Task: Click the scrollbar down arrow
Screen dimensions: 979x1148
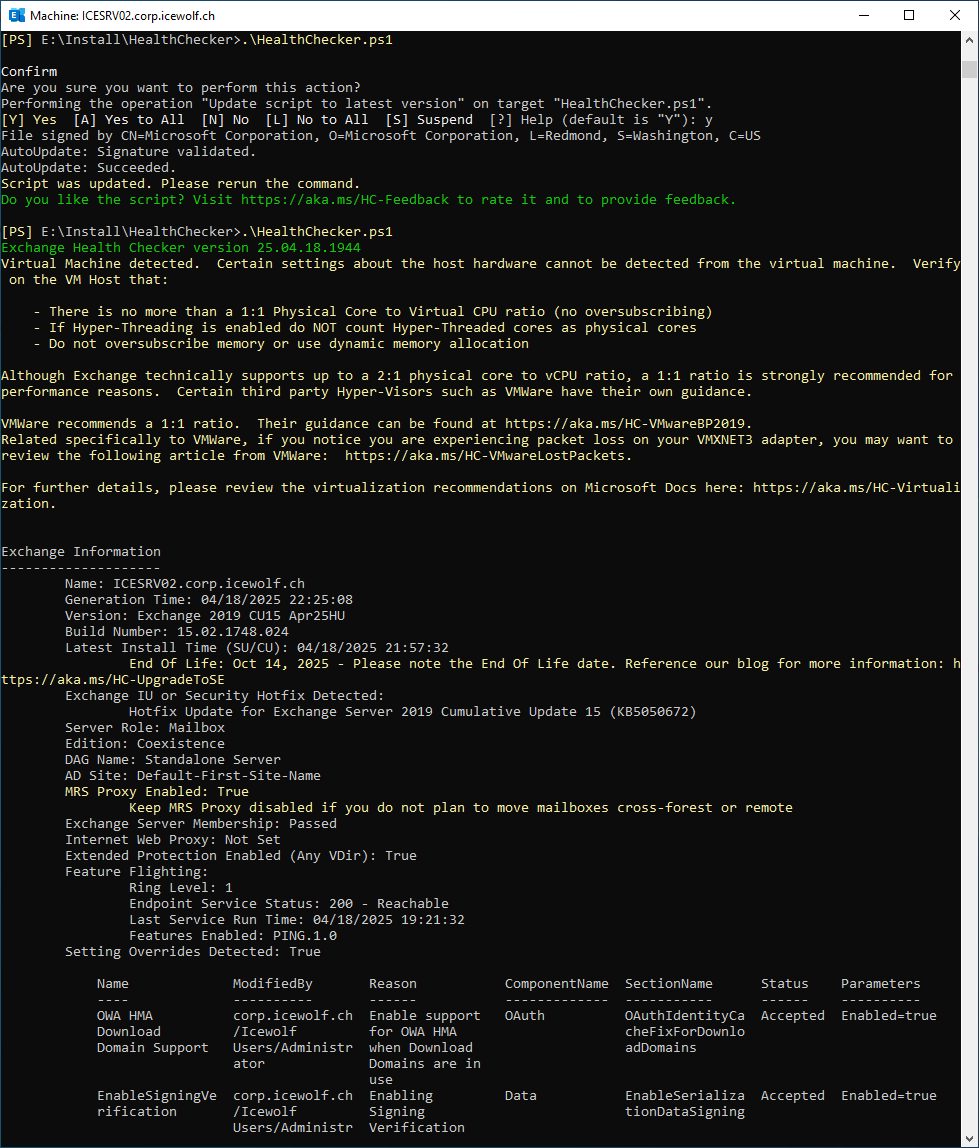Action: [969, 1138]
